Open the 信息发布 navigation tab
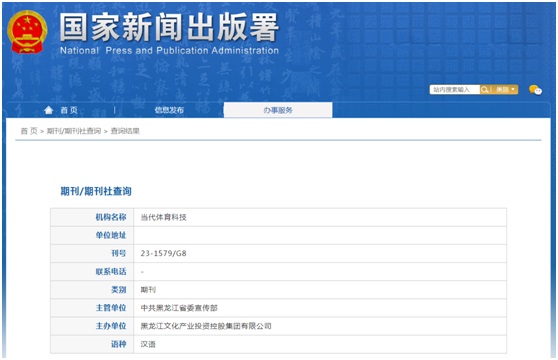Viewport: 558px width, 360px height. tap(169, 110)
